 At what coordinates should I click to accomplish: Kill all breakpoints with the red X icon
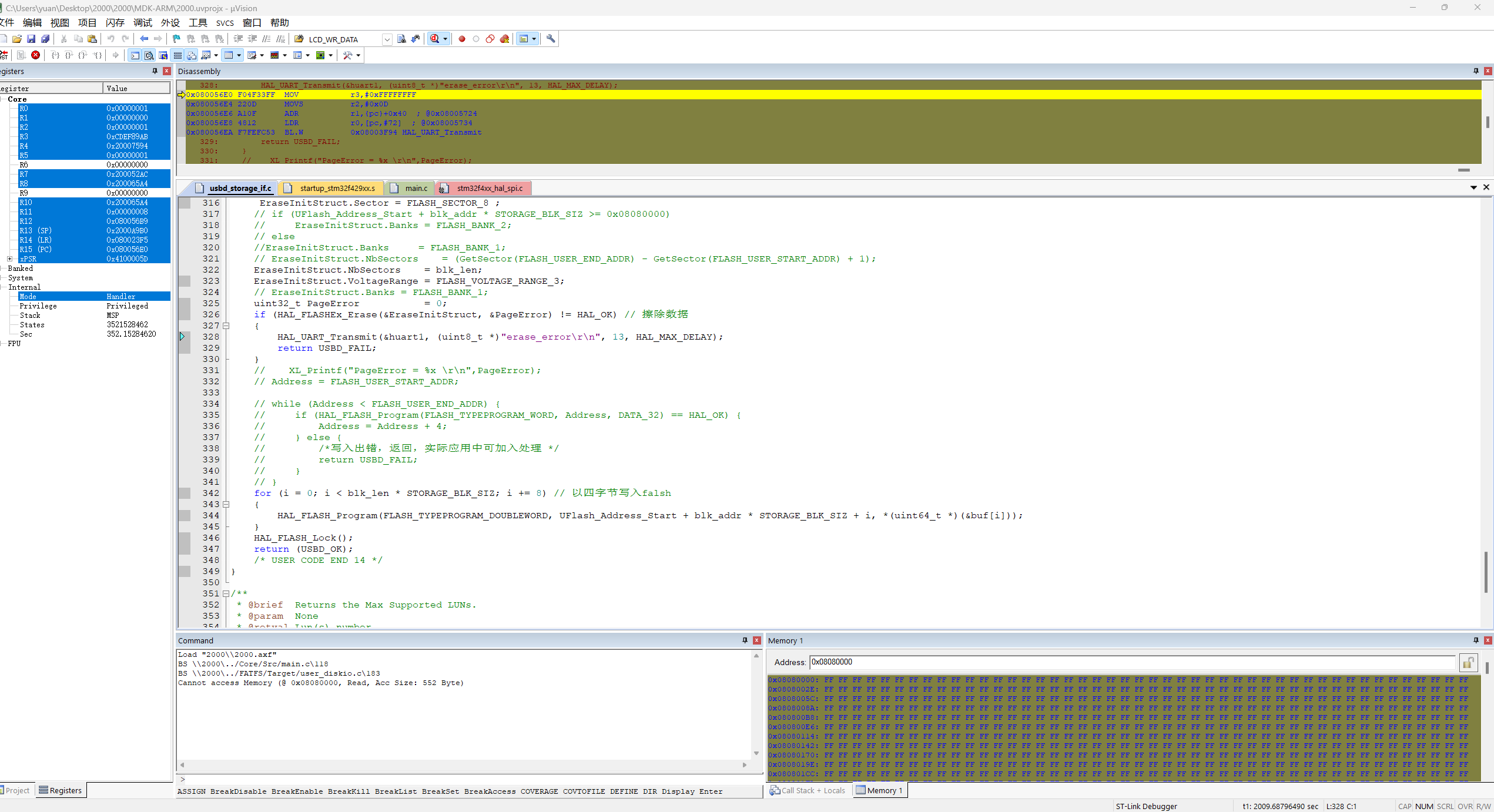[504, 39]
